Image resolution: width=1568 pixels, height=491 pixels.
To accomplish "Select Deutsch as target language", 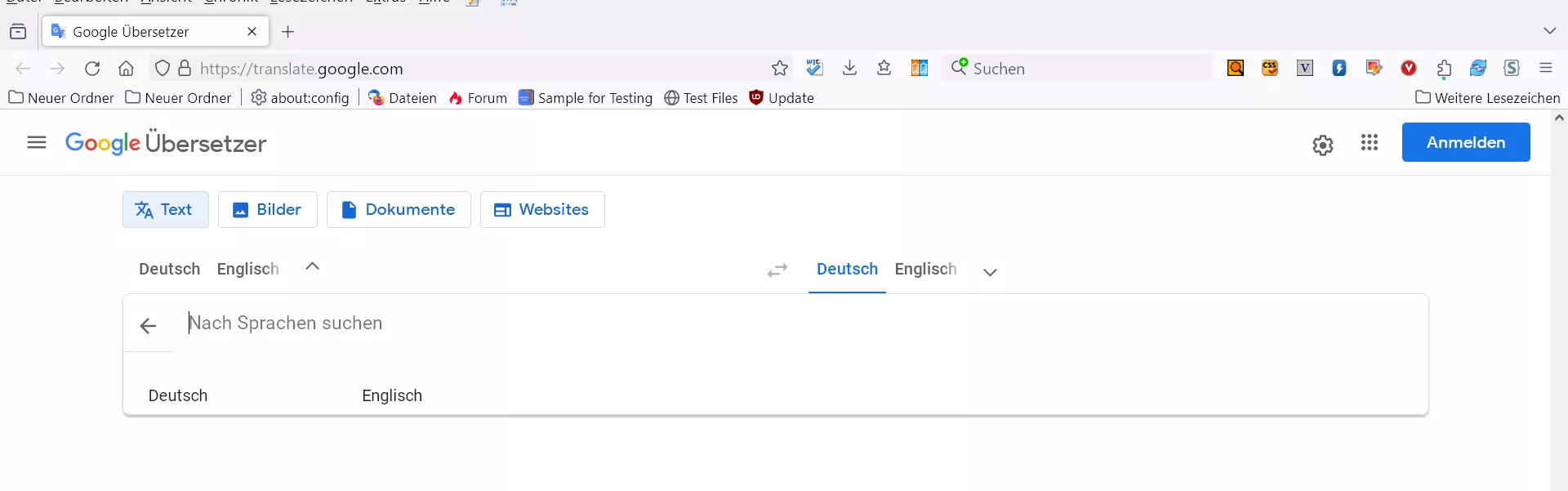I will click(847, 270).
